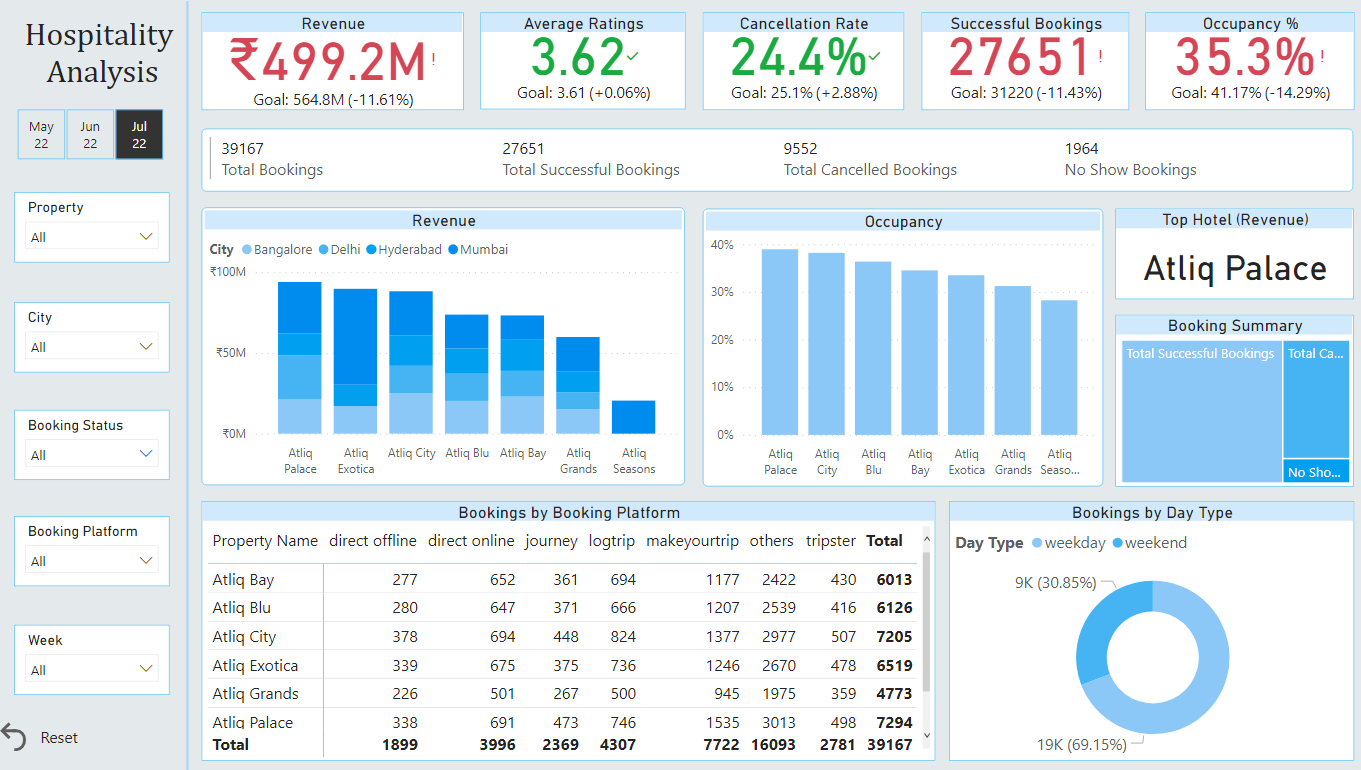Toggle the Jul 22 month slicer
Viewport: 1361px width, 770px height.
pos(139,135)
